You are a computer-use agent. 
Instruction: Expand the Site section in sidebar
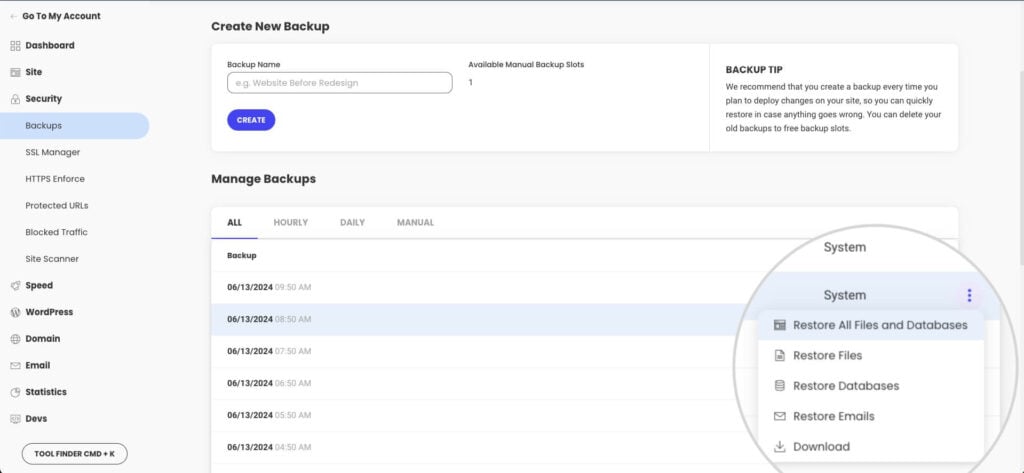coord(33,73)
